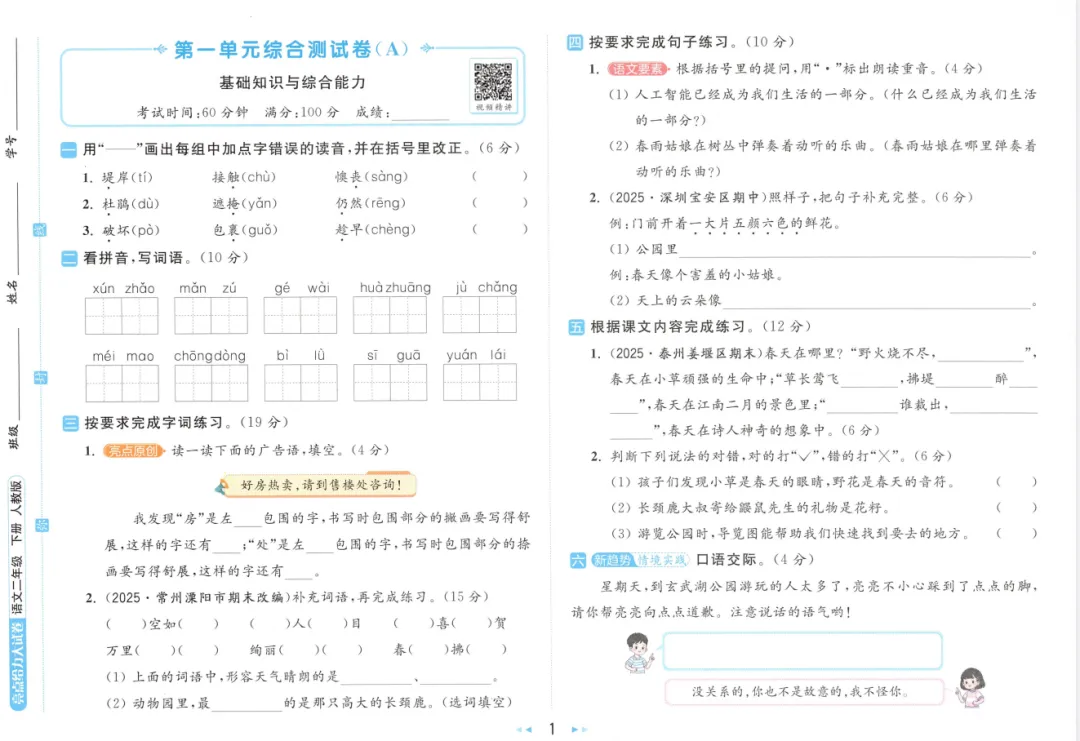Click the boy cartoon illustration
Image resolution: width=1080 pixels, height=741 pixels.
pos(638,653)
